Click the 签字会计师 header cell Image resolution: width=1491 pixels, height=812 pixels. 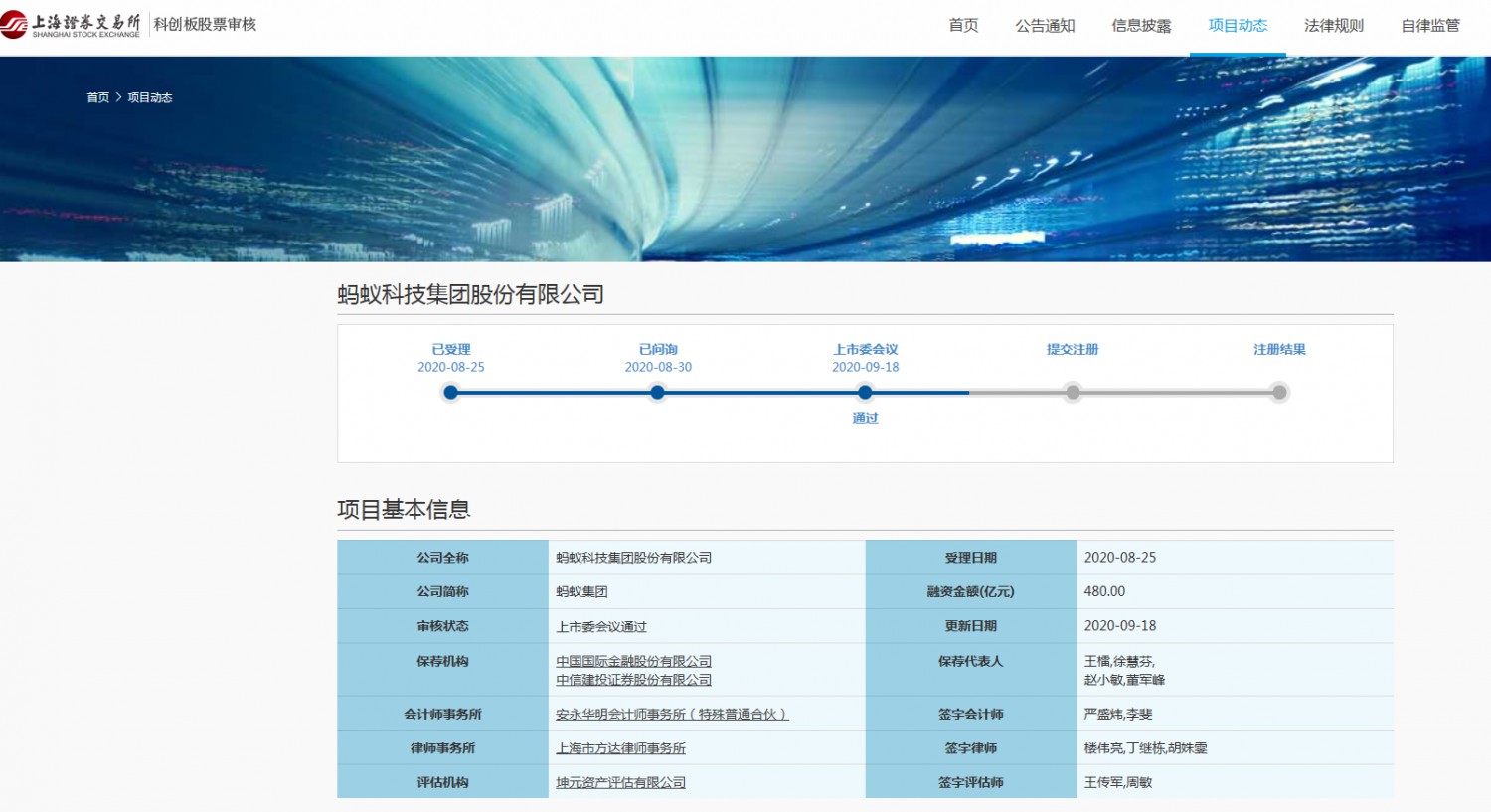pos(970,714)
